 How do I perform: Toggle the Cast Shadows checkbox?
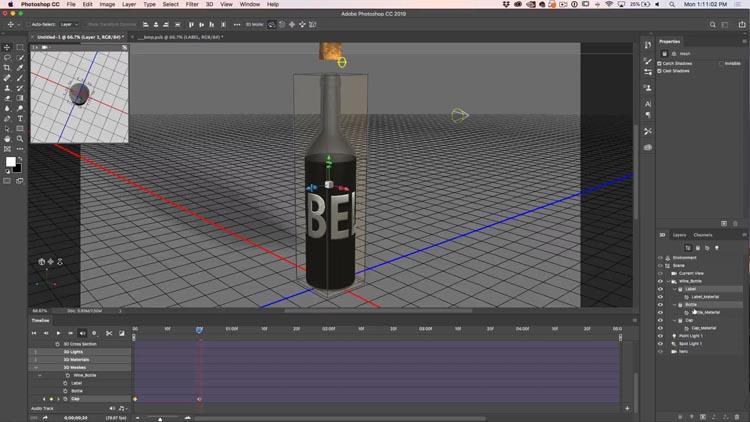(660, 71)
